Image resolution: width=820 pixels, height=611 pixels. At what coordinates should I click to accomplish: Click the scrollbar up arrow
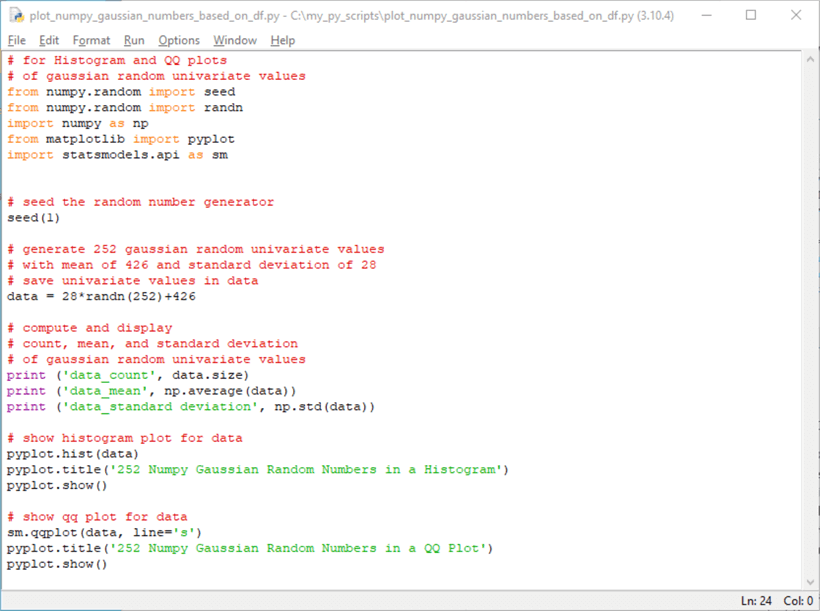pyautogui.click(x=808, y=60)
